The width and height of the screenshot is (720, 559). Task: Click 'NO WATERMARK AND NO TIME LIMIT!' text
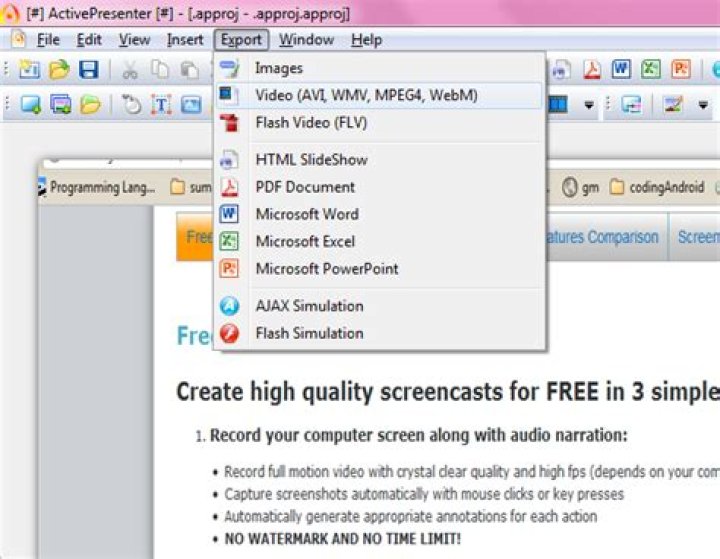(343, 539)
